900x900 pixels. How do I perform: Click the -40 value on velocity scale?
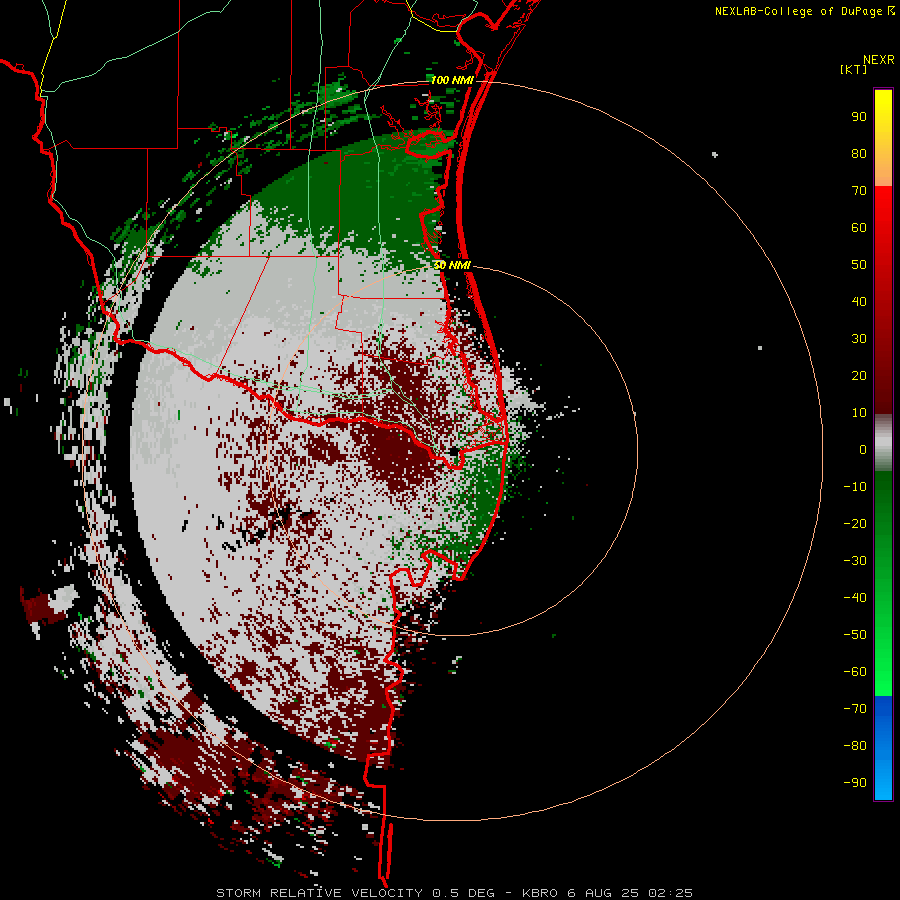(x=855, y=598)
